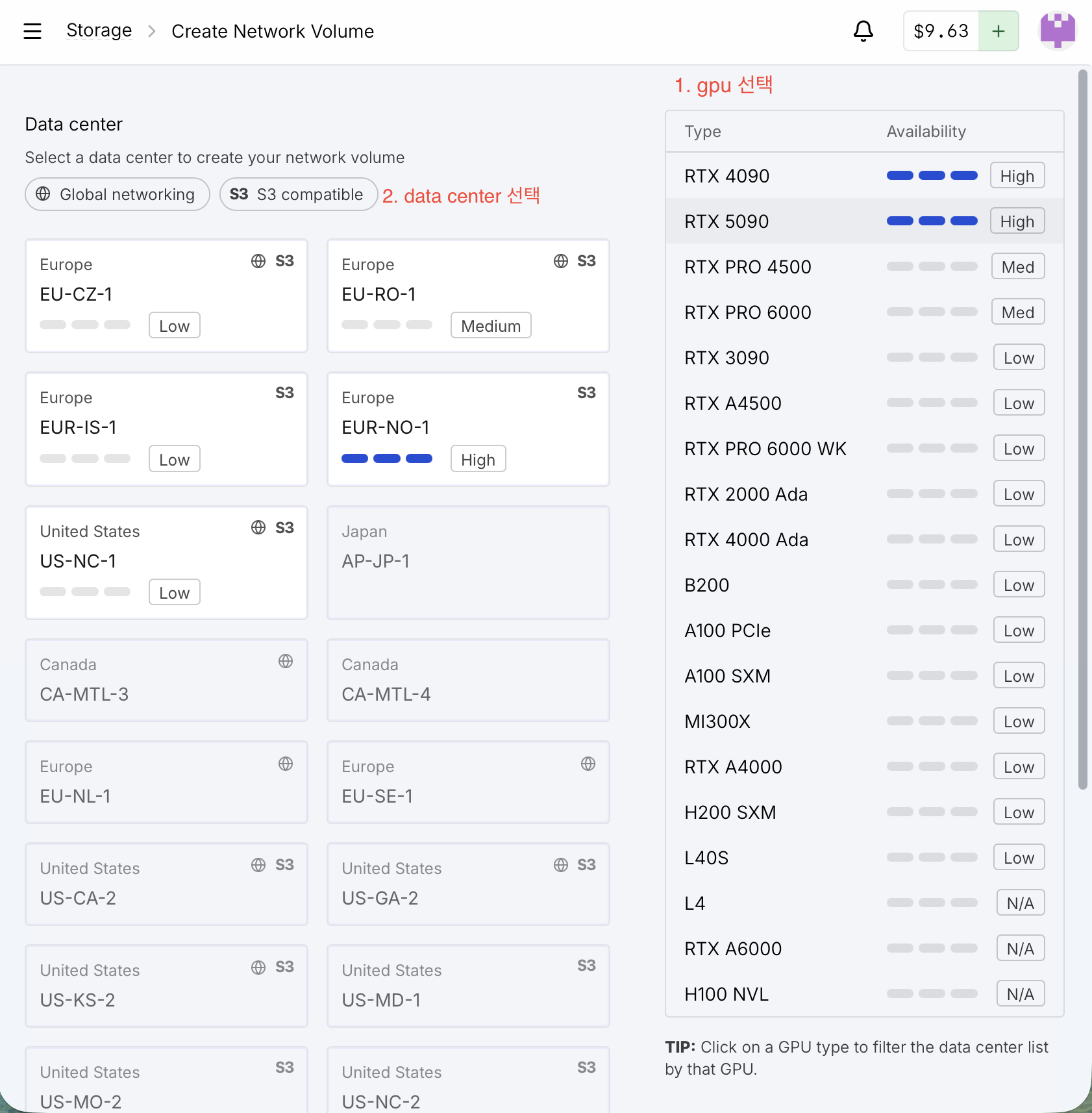Filter by RTX A4500 GPU type
Viewport: 1092px width, 1113px height.
(865, 403)
